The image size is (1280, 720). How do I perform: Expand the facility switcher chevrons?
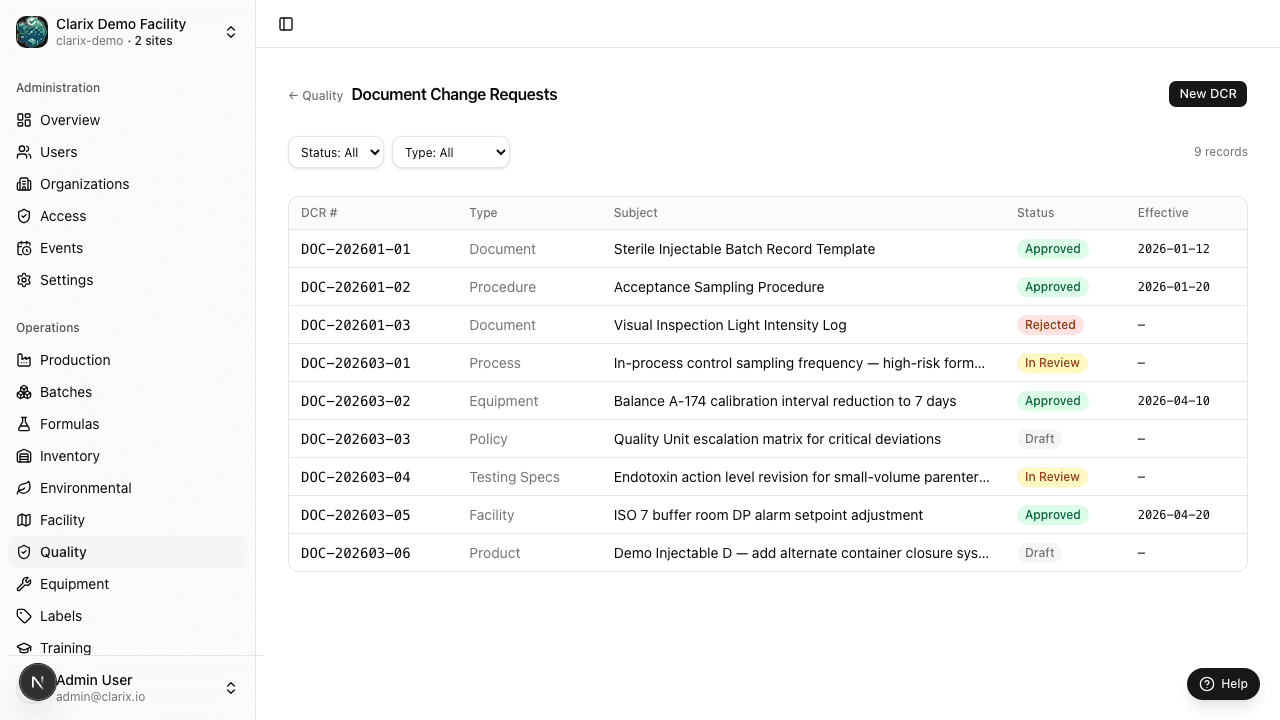231,32
